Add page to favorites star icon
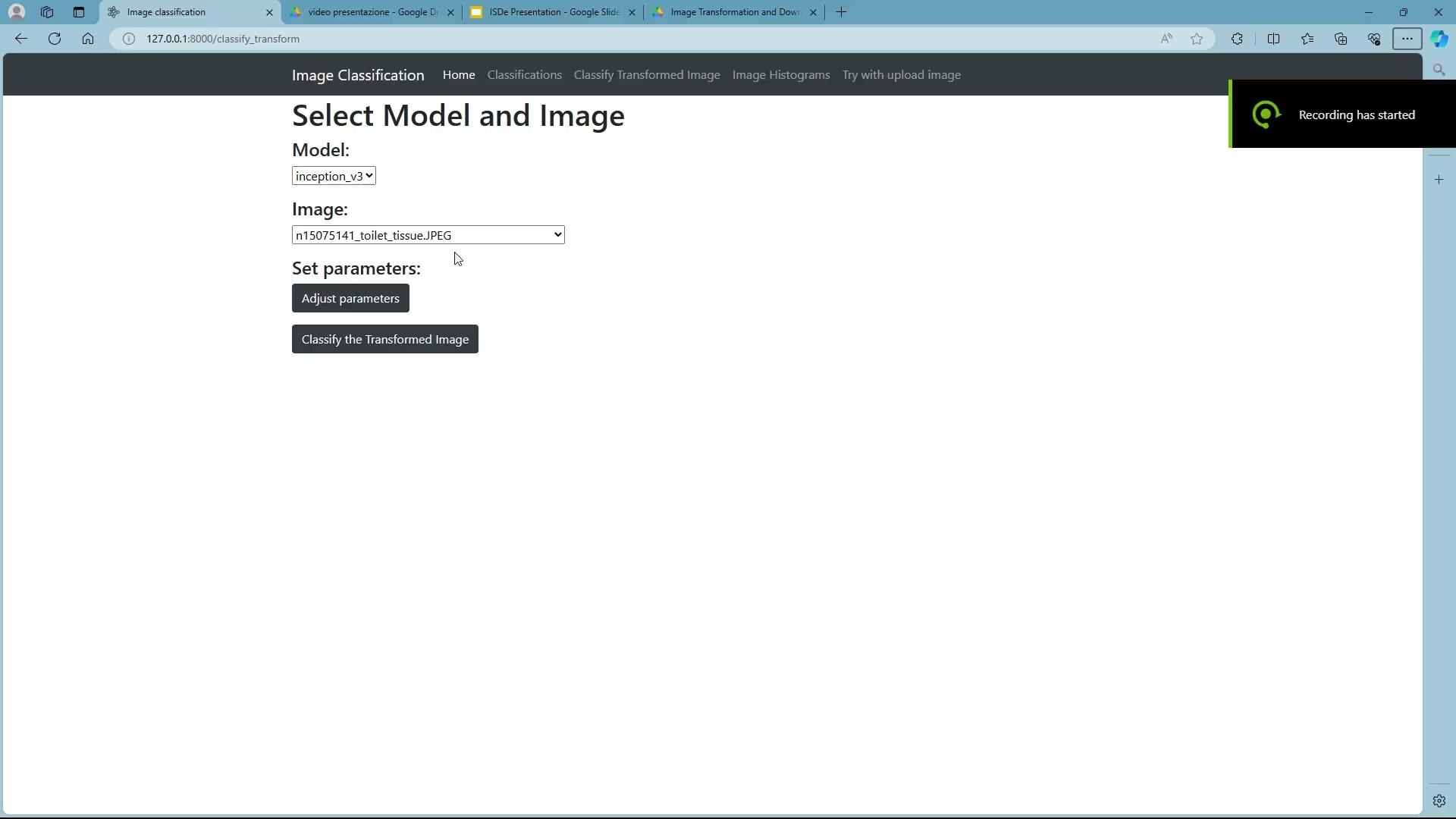Viewport: 1456px width, 819px height. click(x=1197, y=39)
